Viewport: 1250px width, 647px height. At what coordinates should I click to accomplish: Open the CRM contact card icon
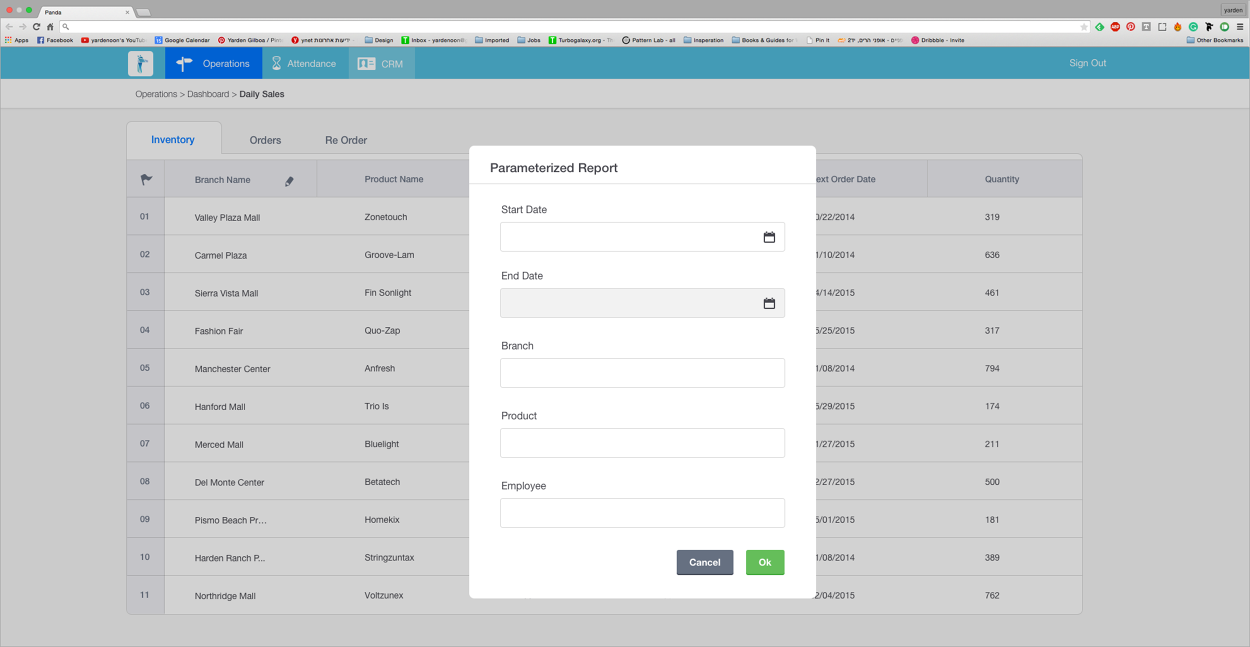(368, 62)
